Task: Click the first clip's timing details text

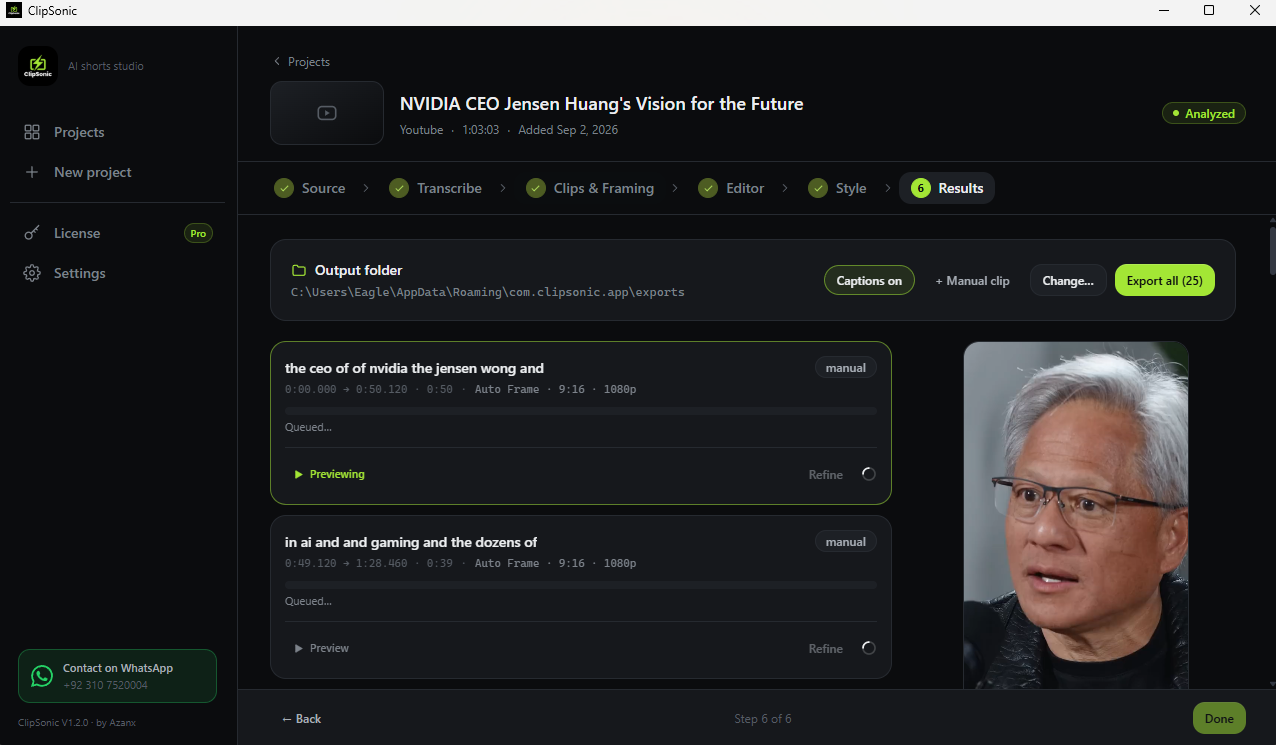Action: click(x=460, y=389)
